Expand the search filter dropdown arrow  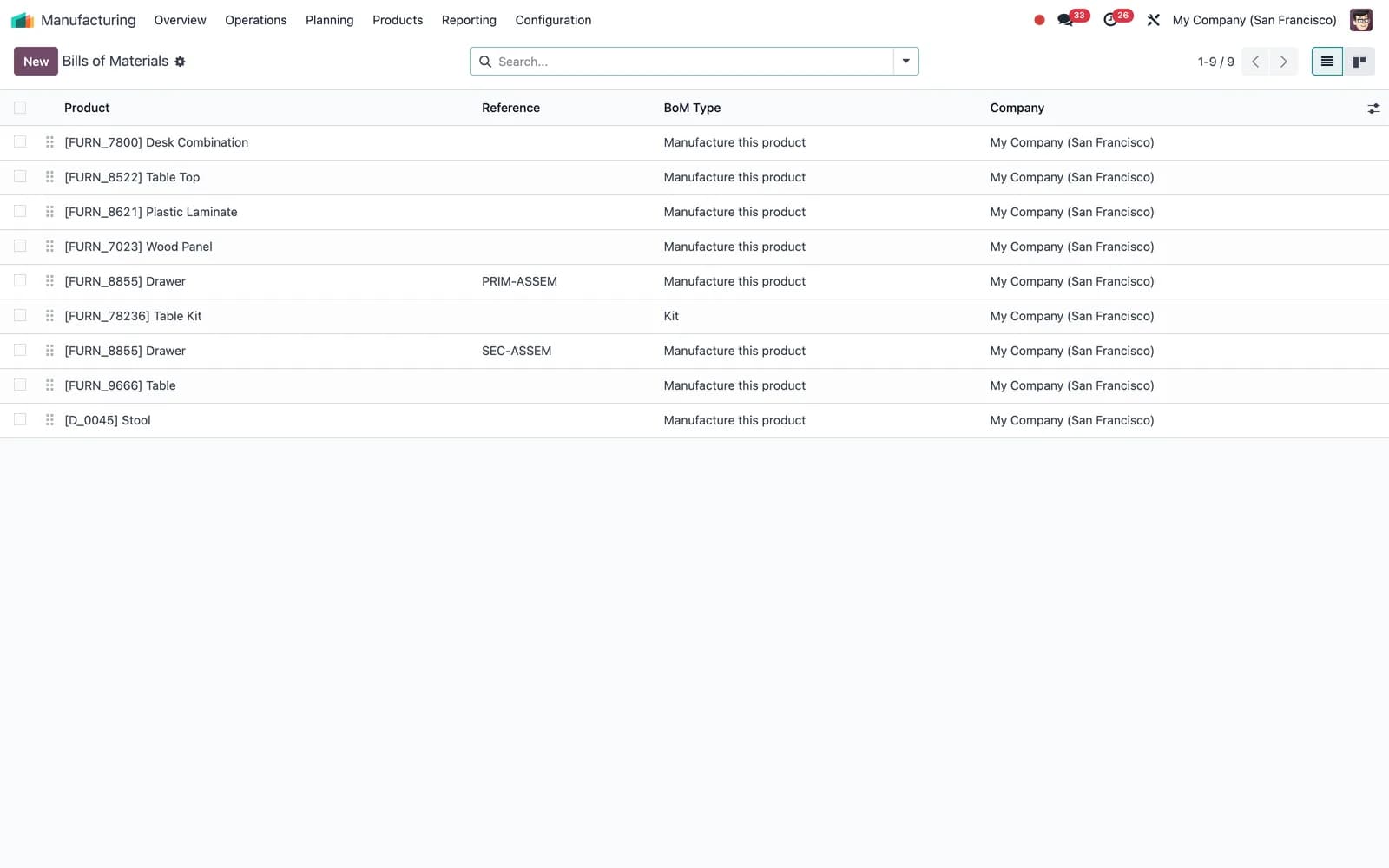point(905,62)
